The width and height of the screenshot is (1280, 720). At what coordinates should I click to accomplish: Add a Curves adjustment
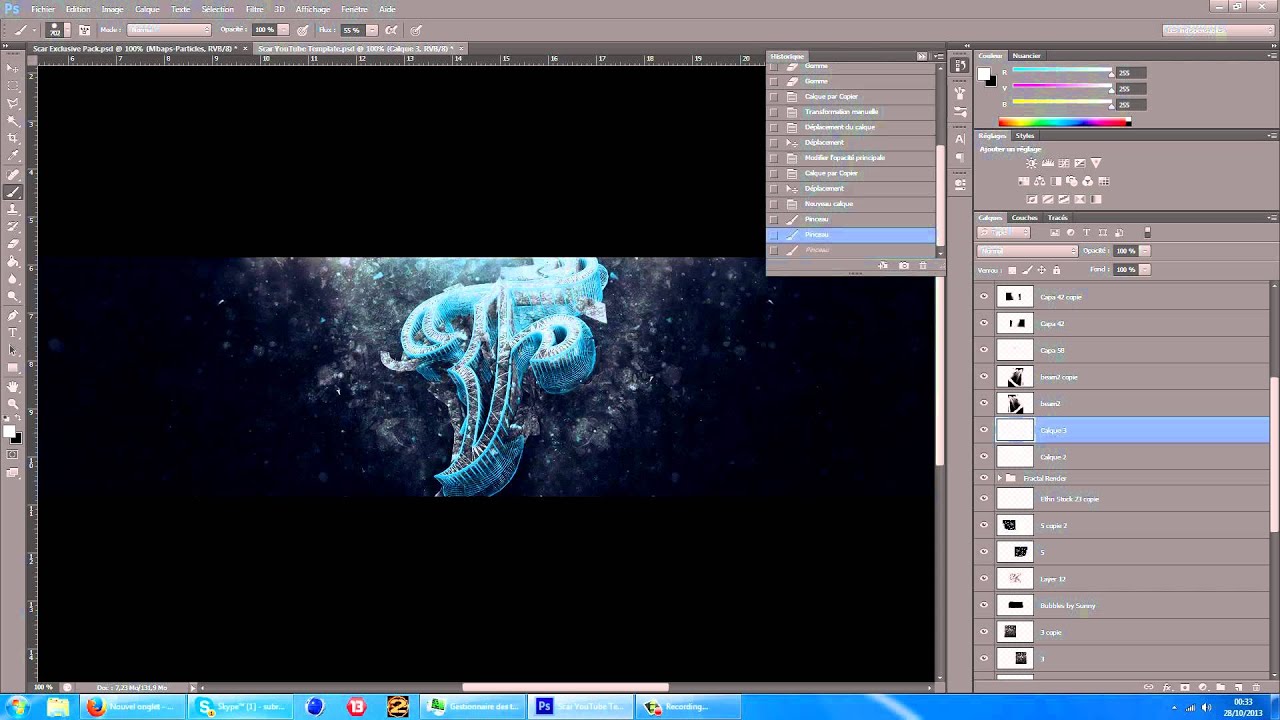pos(1063,163)
